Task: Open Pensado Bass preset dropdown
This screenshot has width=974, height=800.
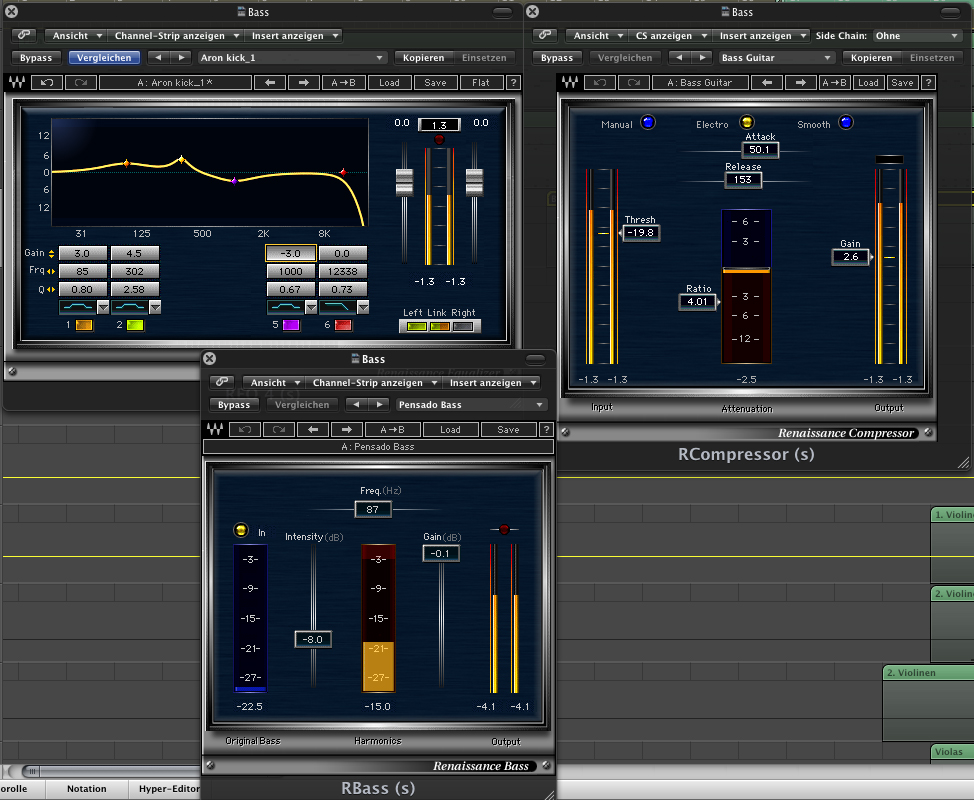Action: pos(471,404)
